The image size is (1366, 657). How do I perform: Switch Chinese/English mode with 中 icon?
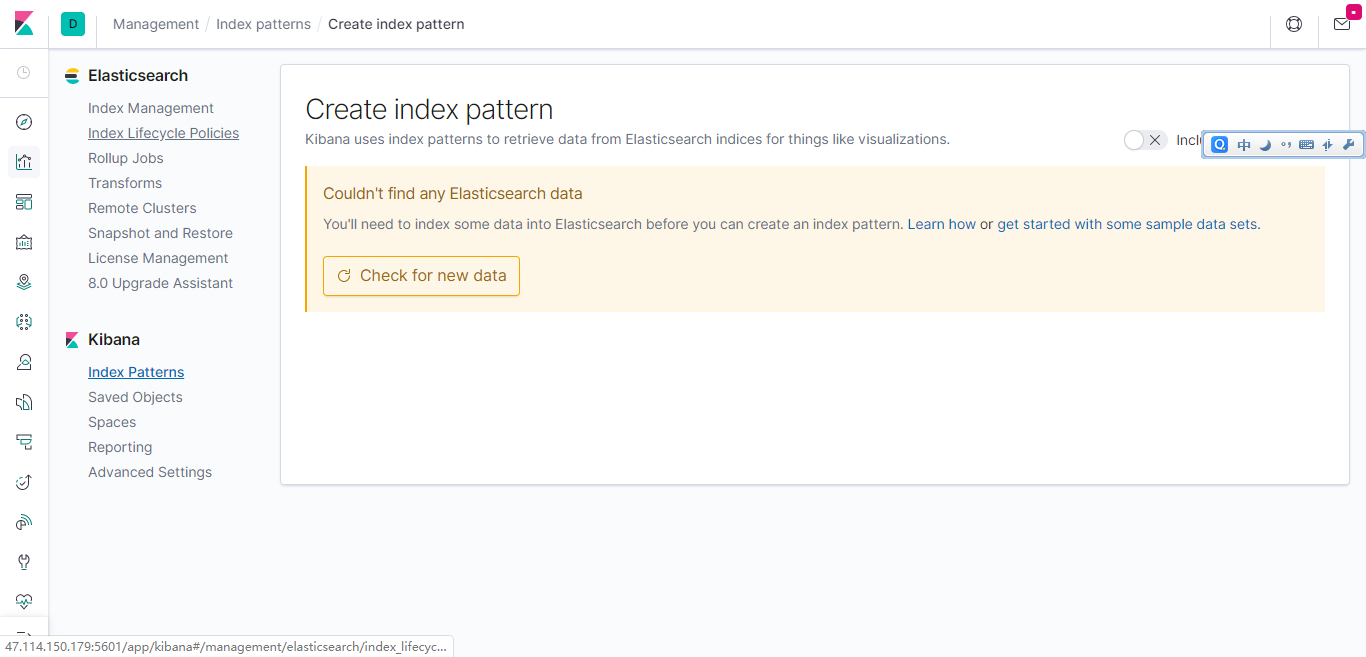[1244, 145]
